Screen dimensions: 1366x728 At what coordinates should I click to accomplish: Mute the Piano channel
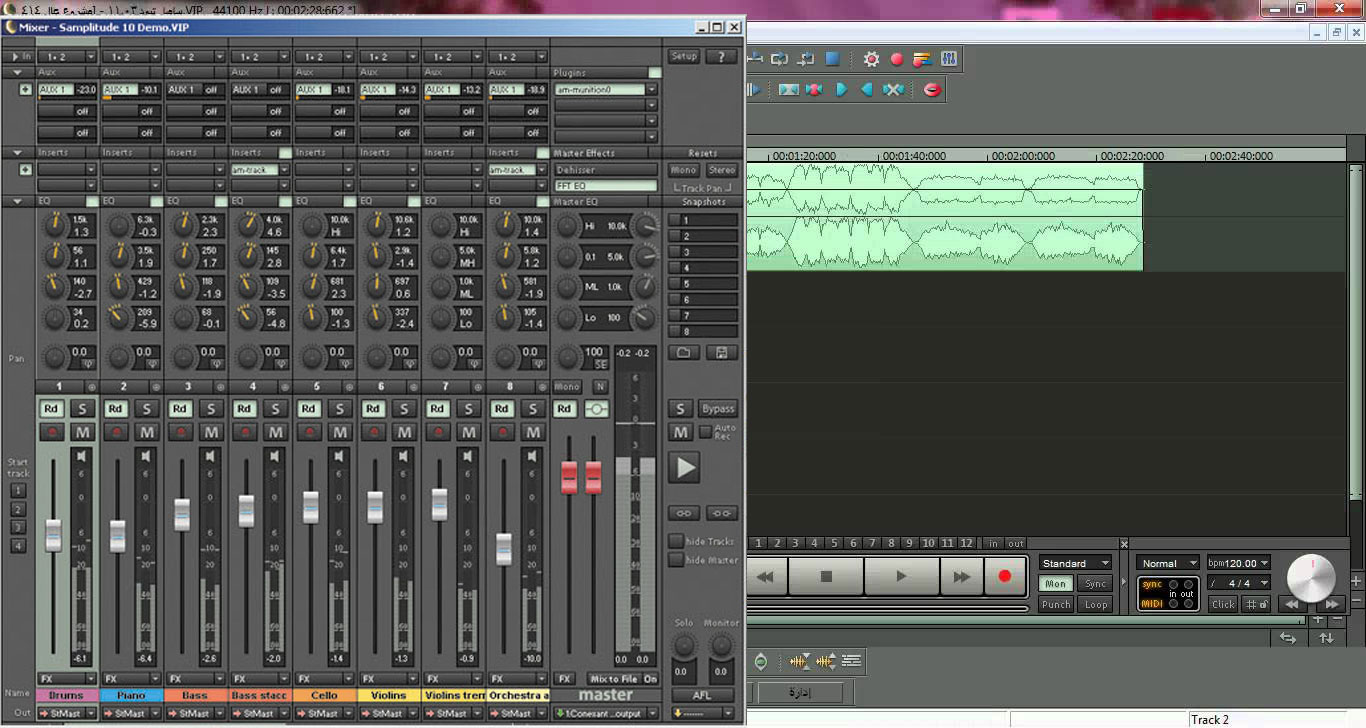coord(147,432)
